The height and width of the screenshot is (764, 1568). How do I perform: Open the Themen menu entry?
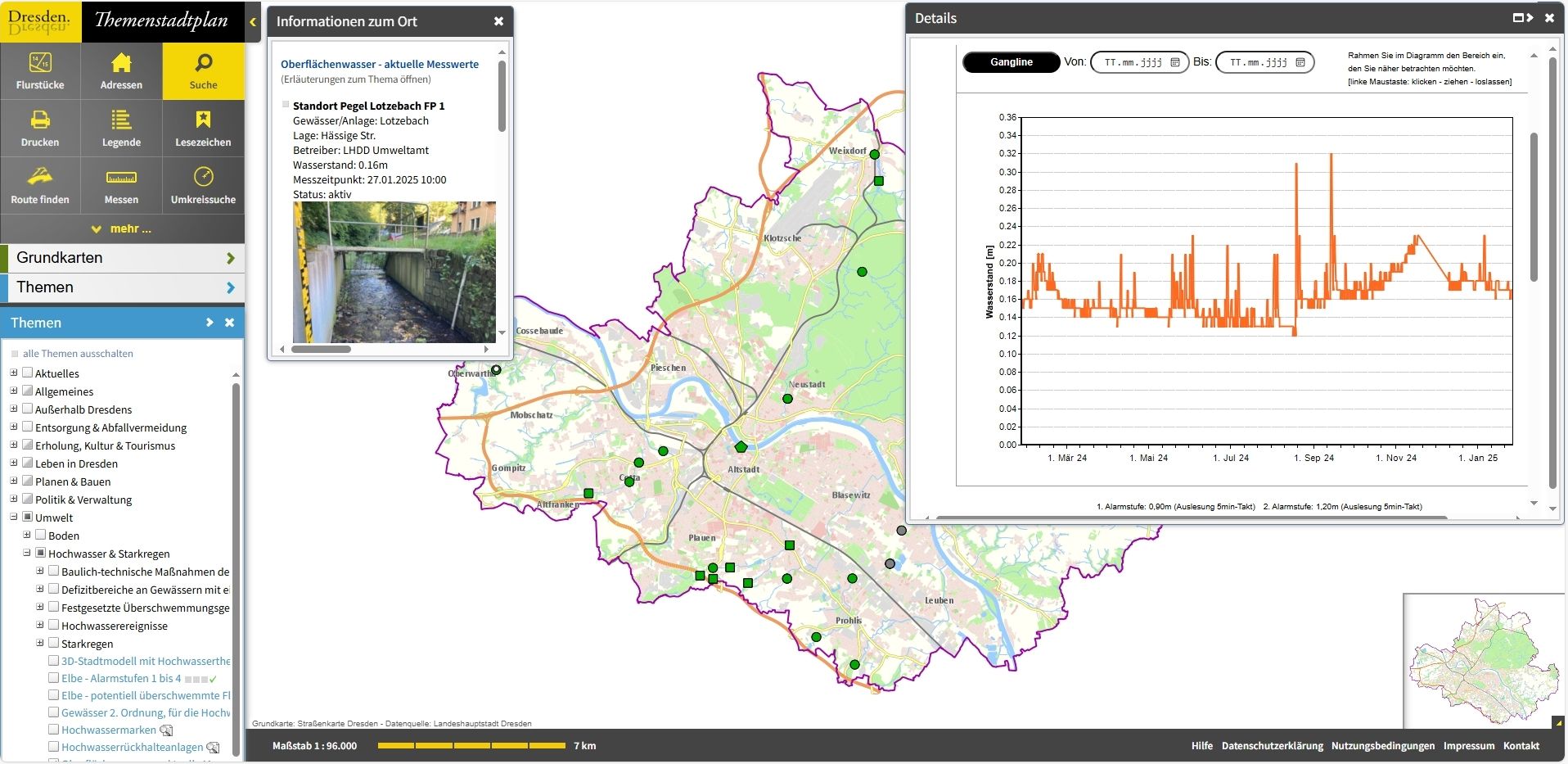[x=123, y=287]
